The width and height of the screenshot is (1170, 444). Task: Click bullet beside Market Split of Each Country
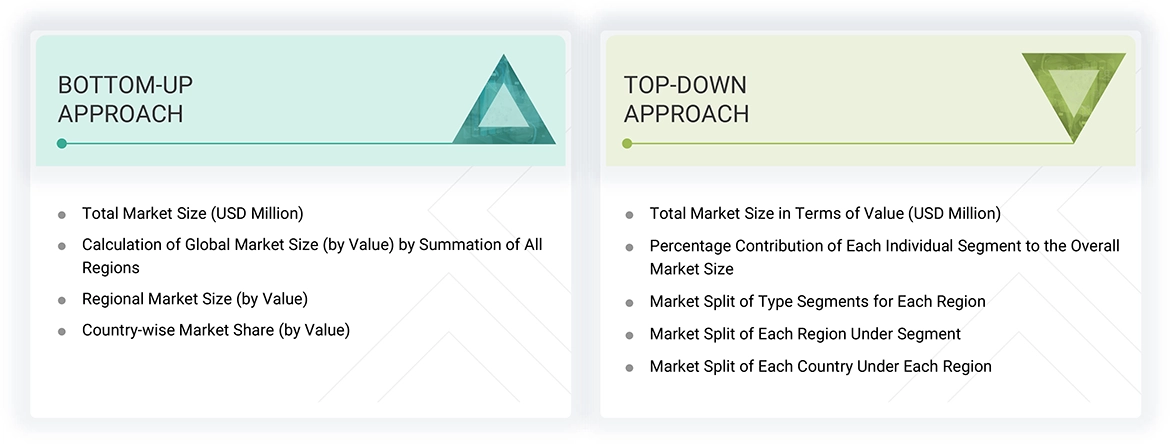pos(629,367)
